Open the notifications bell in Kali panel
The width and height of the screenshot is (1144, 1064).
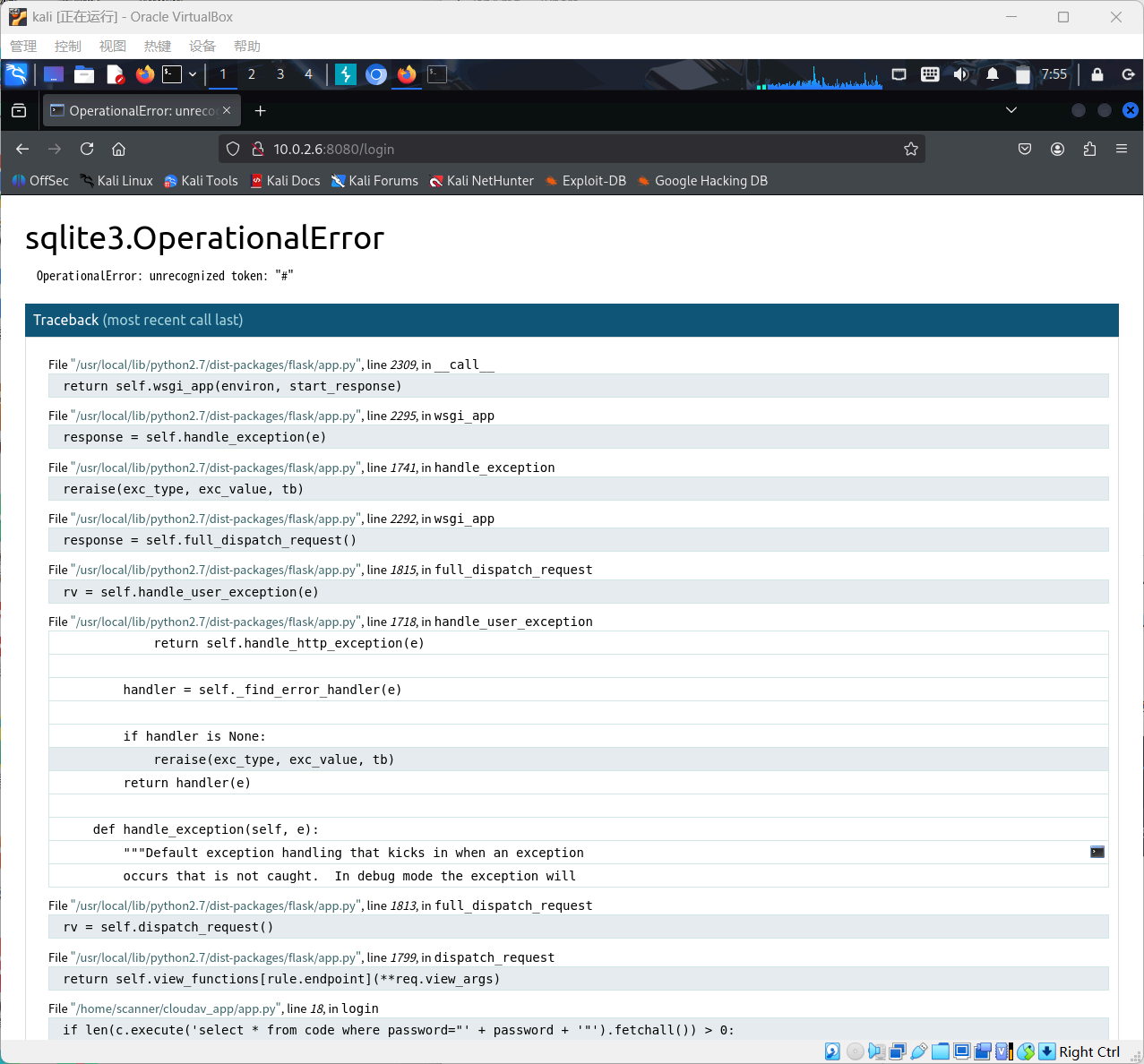[x=993, y=74]
